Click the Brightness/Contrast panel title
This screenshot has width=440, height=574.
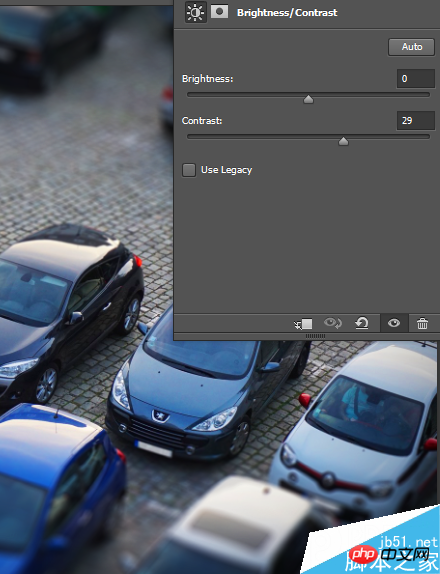(287, 12)
